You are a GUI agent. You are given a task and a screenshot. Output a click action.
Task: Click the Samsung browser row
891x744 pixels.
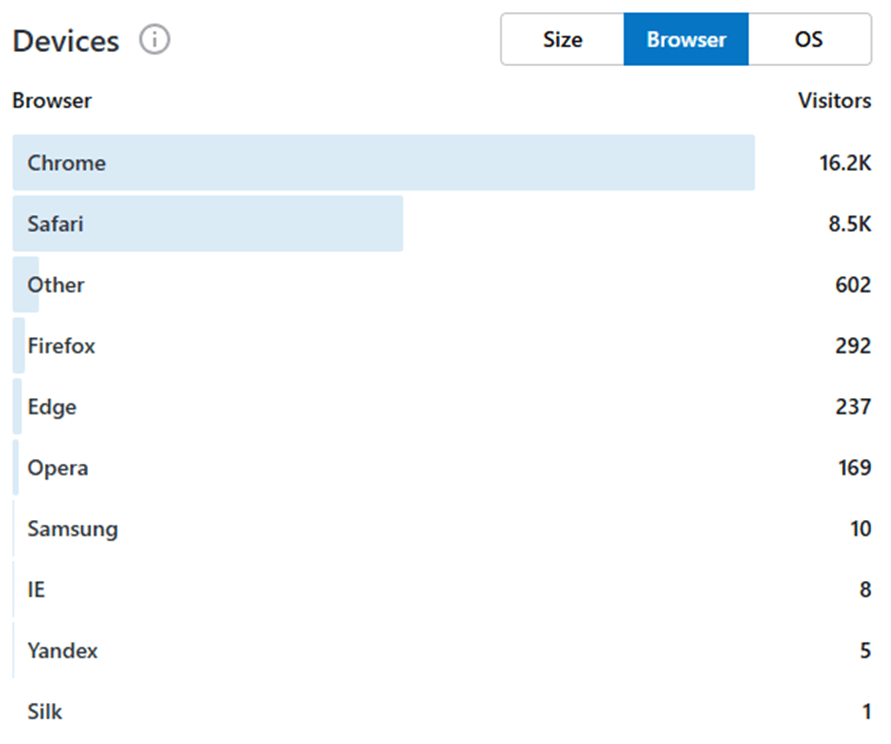72,529
